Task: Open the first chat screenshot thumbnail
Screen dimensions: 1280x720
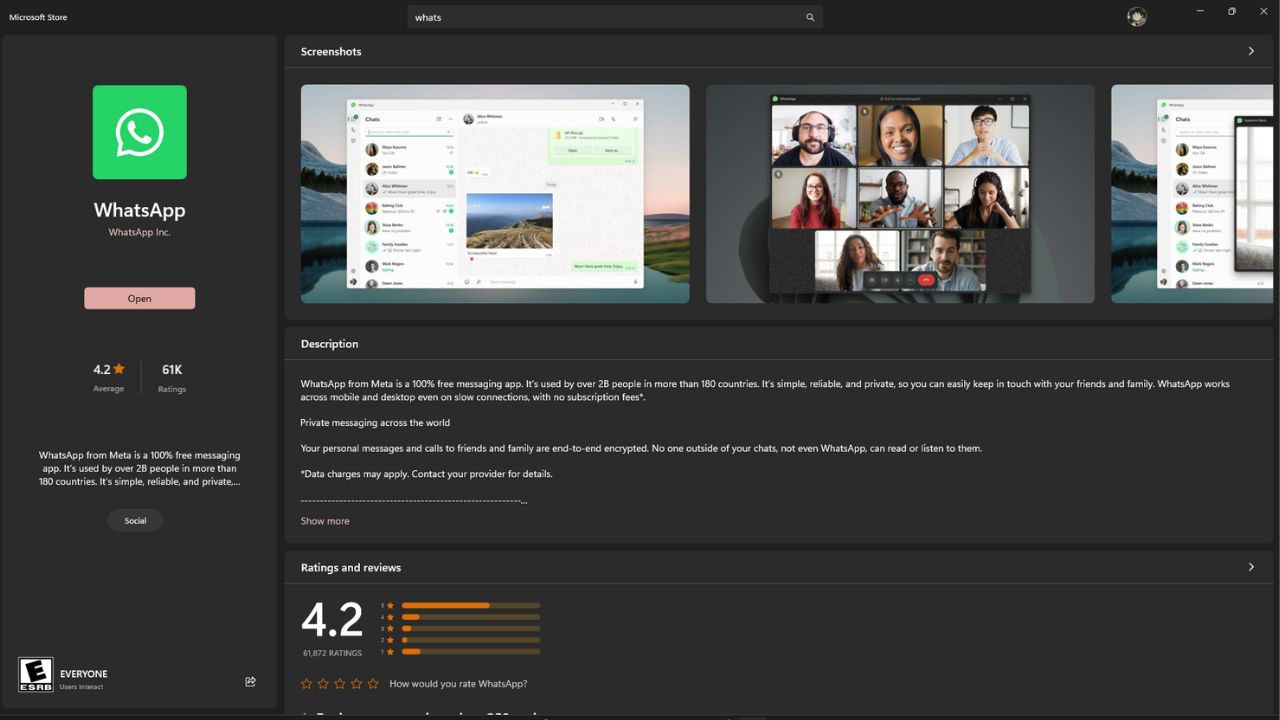Action: (x=495, y=193)
